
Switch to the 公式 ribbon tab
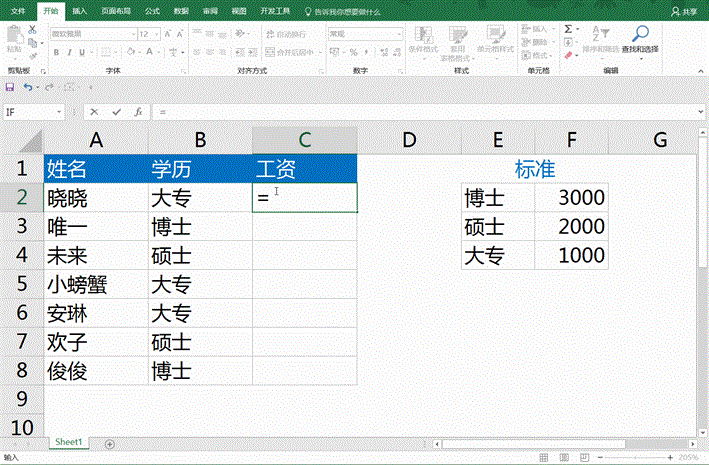point(152,11)
